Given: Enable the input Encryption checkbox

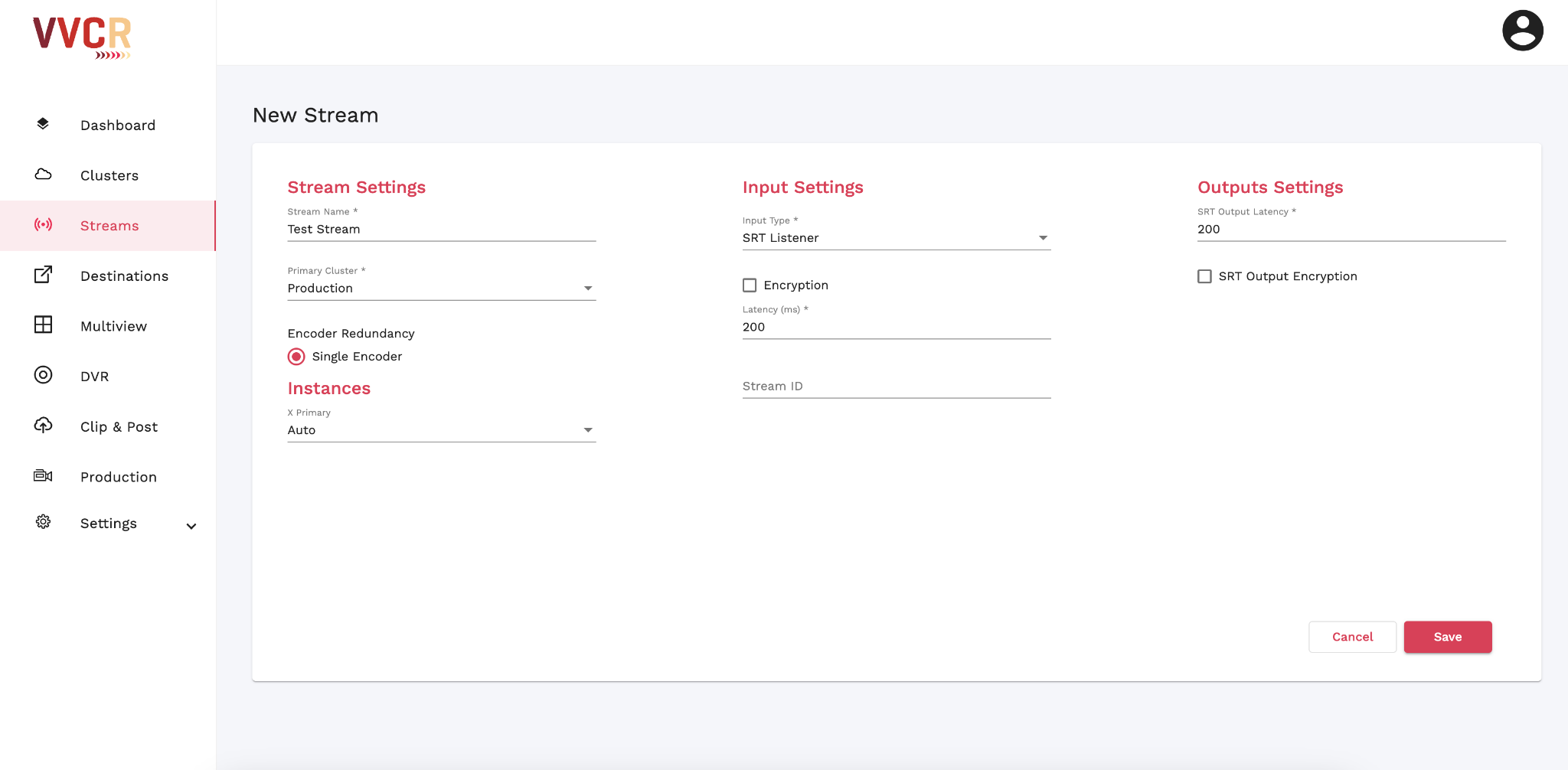Looking at the screenshot, I should [750, 285].
